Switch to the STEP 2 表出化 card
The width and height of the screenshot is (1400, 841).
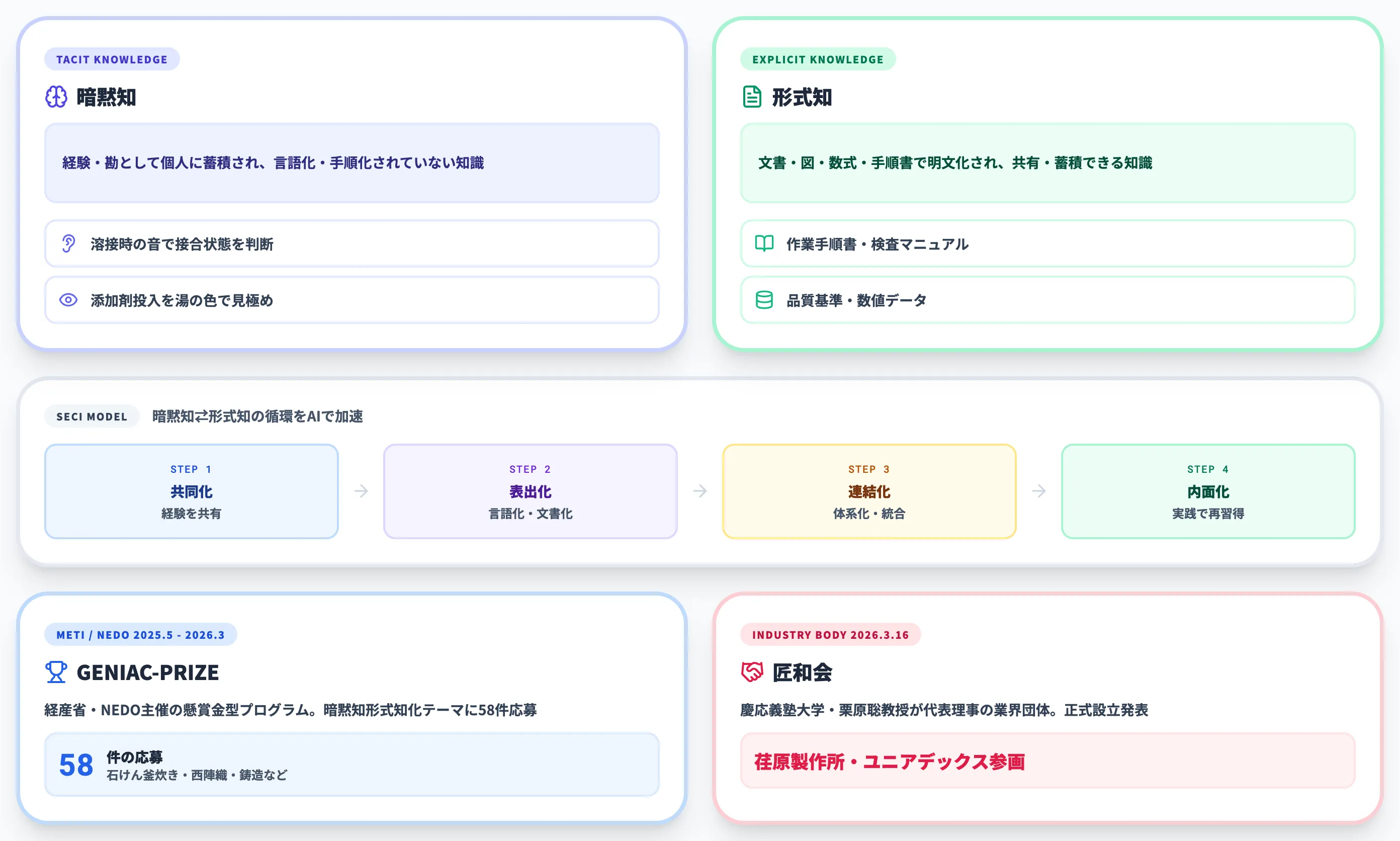pos(530,491)
